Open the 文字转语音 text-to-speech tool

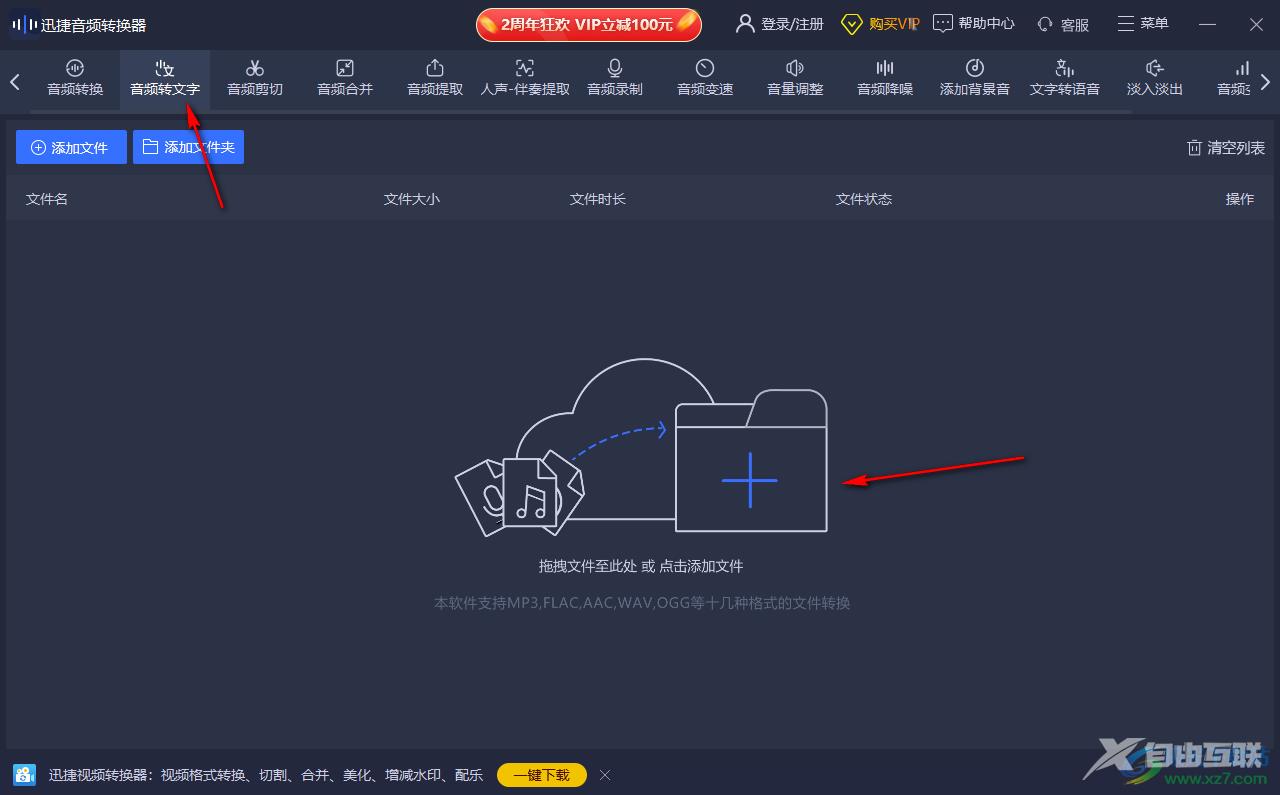[x=1065, y=78]
